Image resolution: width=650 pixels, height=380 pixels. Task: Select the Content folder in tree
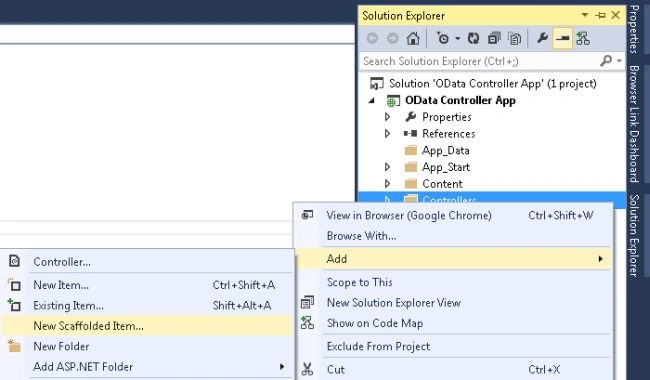[x=442, y=184]
